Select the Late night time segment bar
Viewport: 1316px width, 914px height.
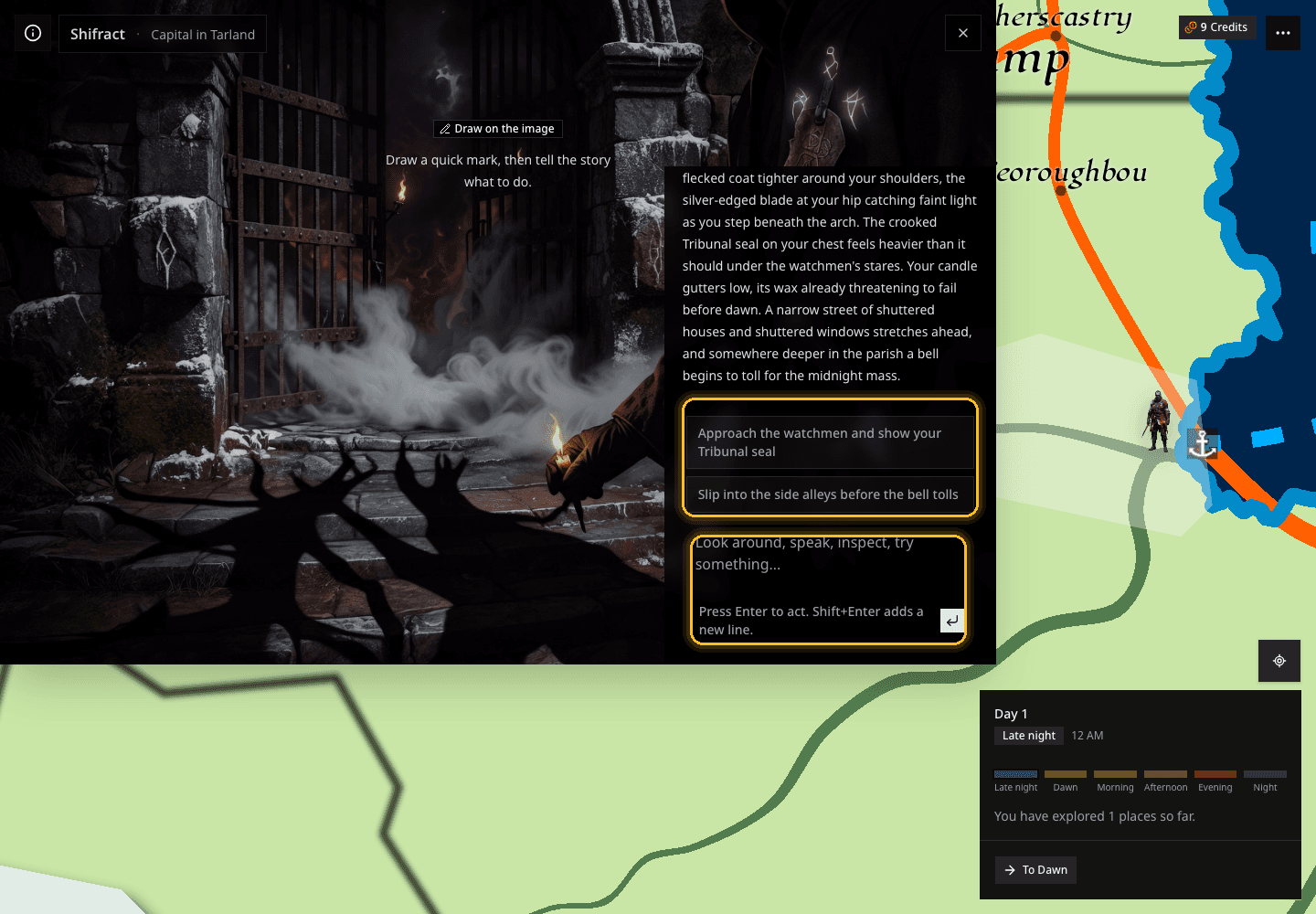pyautogui.click(x=1015, y=774)
